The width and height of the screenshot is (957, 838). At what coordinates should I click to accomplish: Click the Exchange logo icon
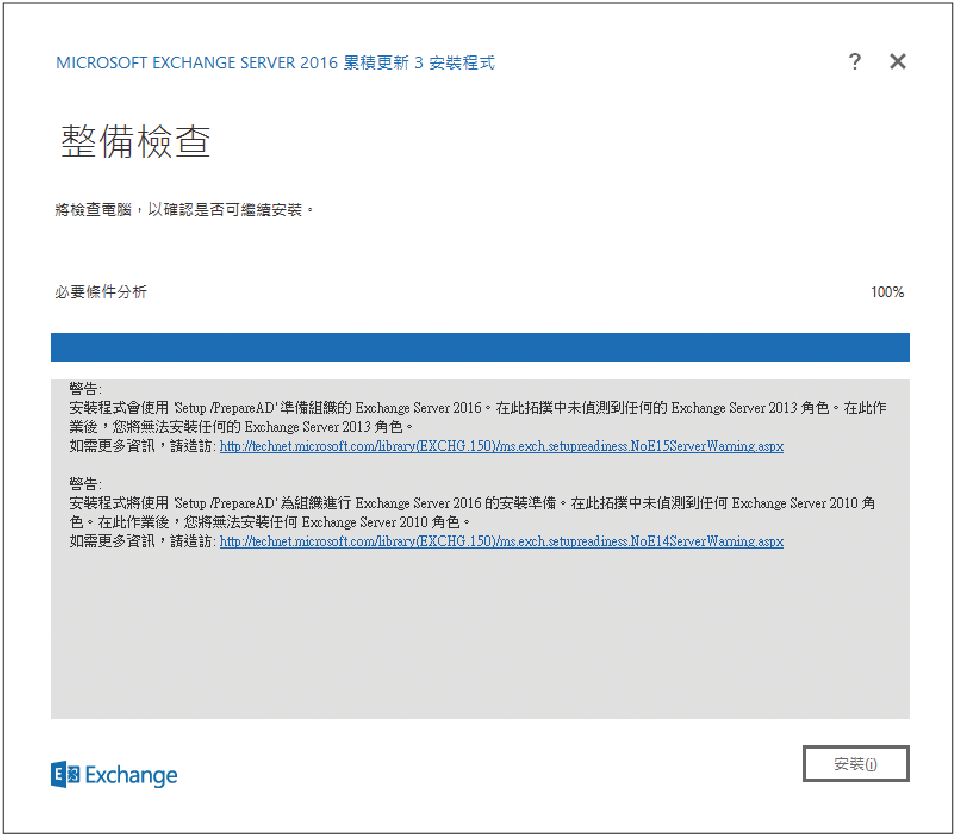click(x=65, y=775)
